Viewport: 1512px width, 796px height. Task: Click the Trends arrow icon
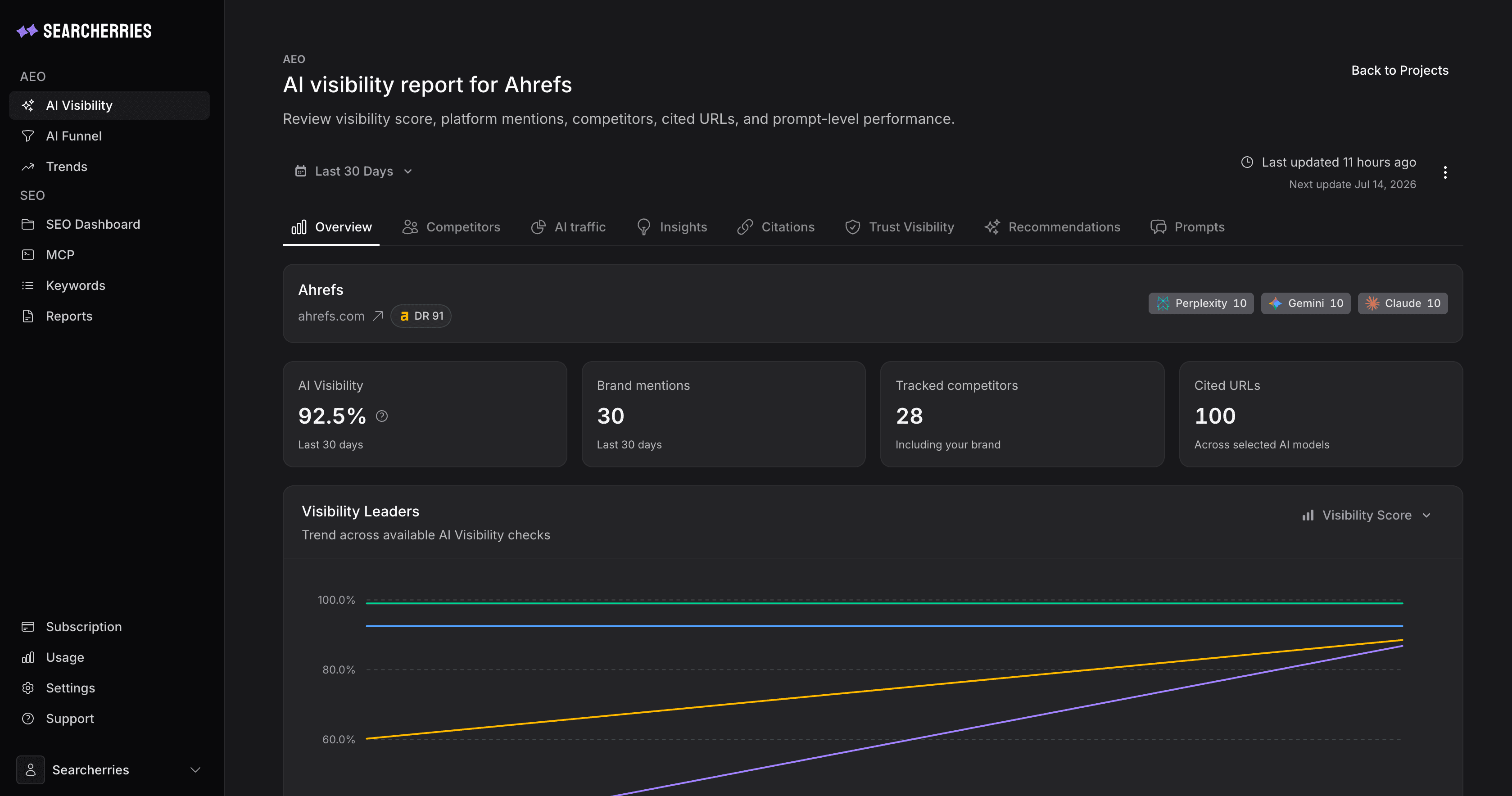point(27,167)
